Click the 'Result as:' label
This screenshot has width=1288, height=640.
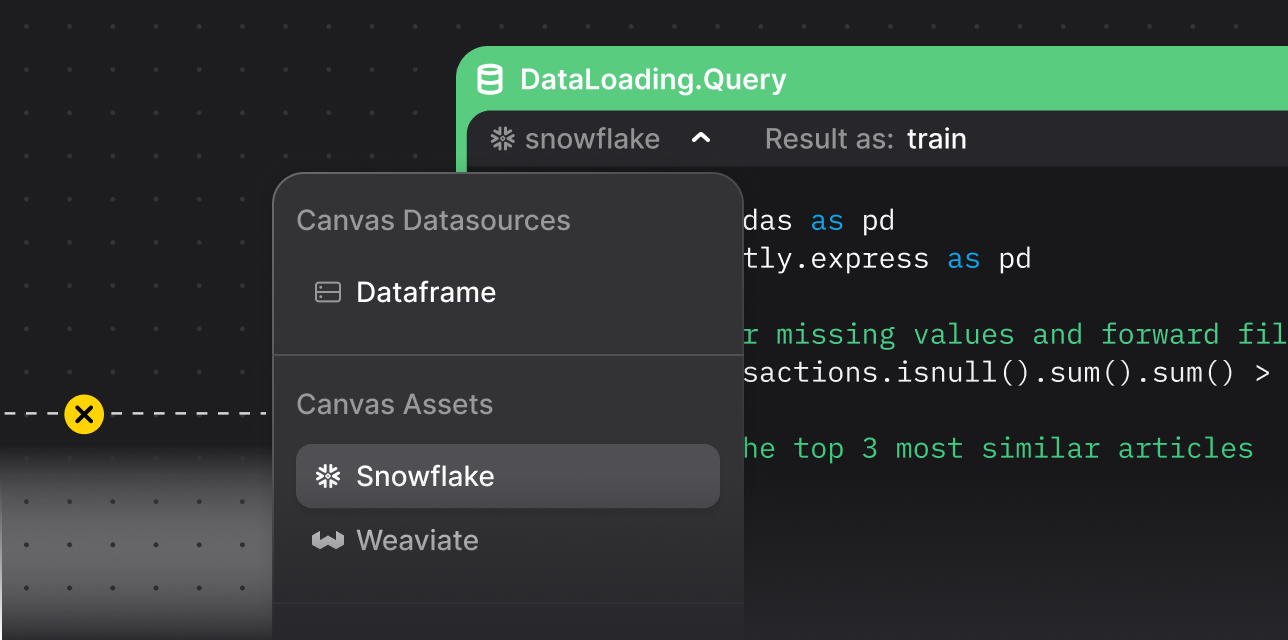(829, 139)
